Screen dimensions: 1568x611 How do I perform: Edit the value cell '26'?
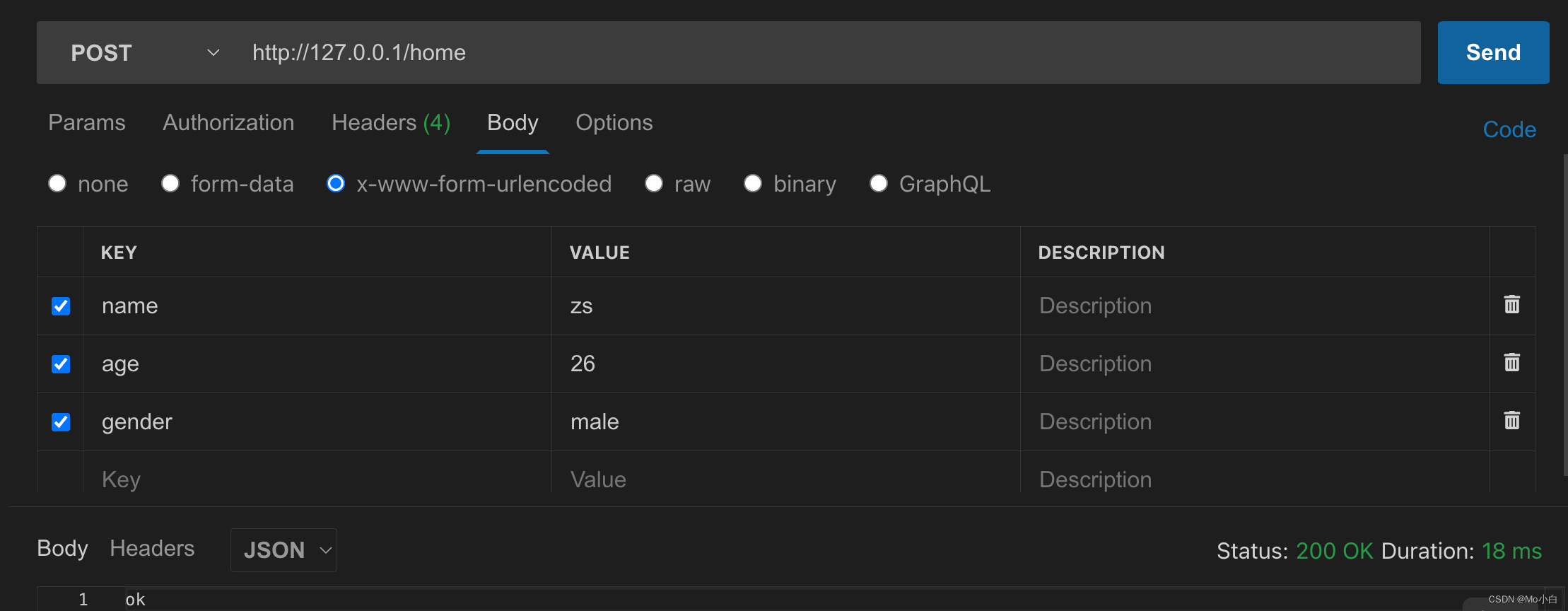click(786, 364)
